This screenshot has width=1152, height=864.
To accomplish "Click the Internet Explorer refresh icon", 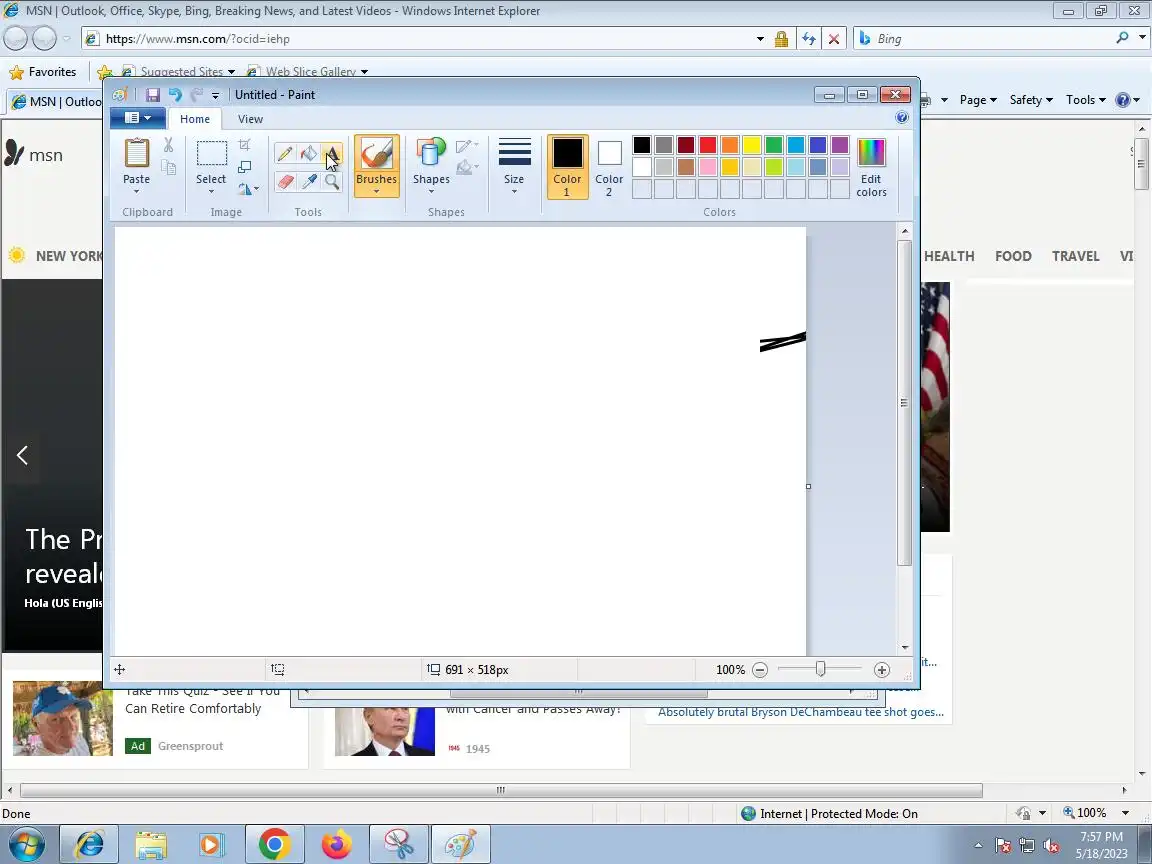I will tap(809, 39).
